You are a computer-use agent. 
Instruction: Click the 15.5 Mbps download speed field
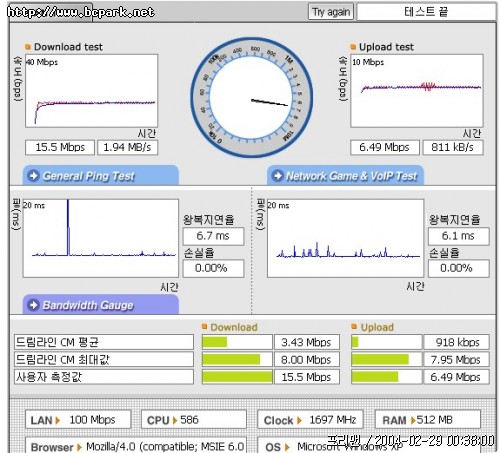[x=60, y=147]
